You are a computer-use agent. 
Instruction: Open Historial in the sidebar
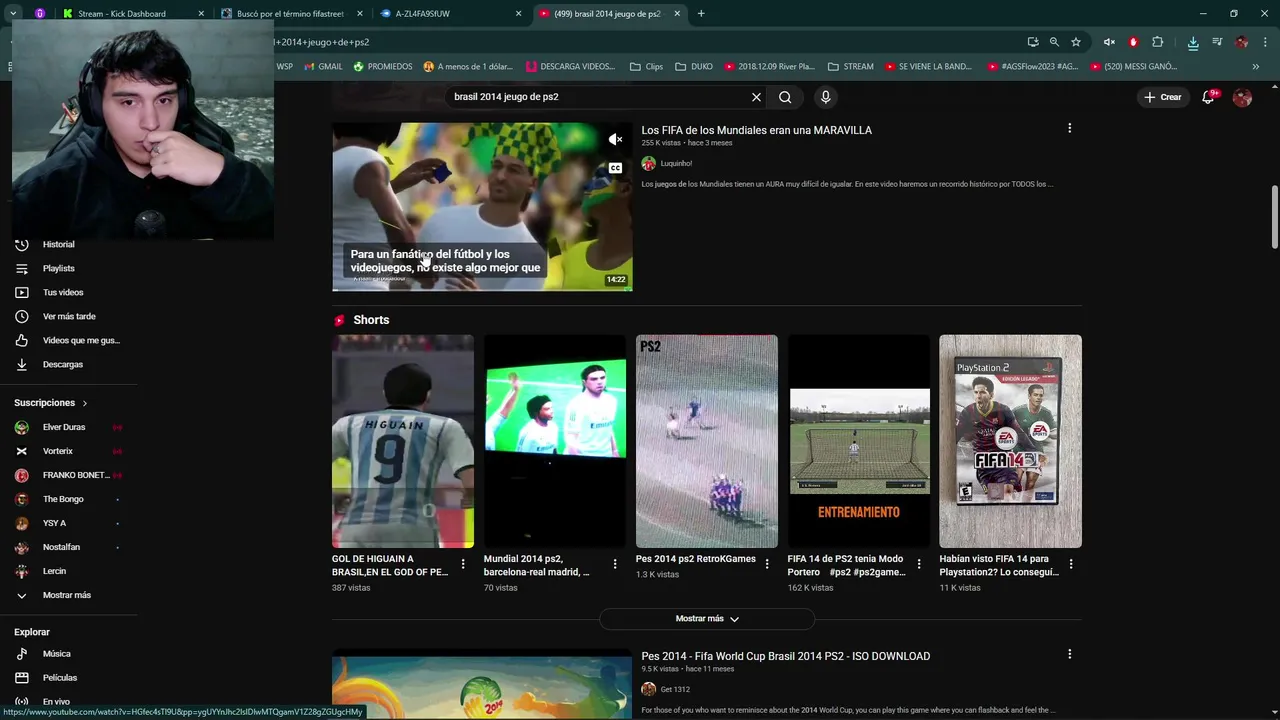(58, 244)
